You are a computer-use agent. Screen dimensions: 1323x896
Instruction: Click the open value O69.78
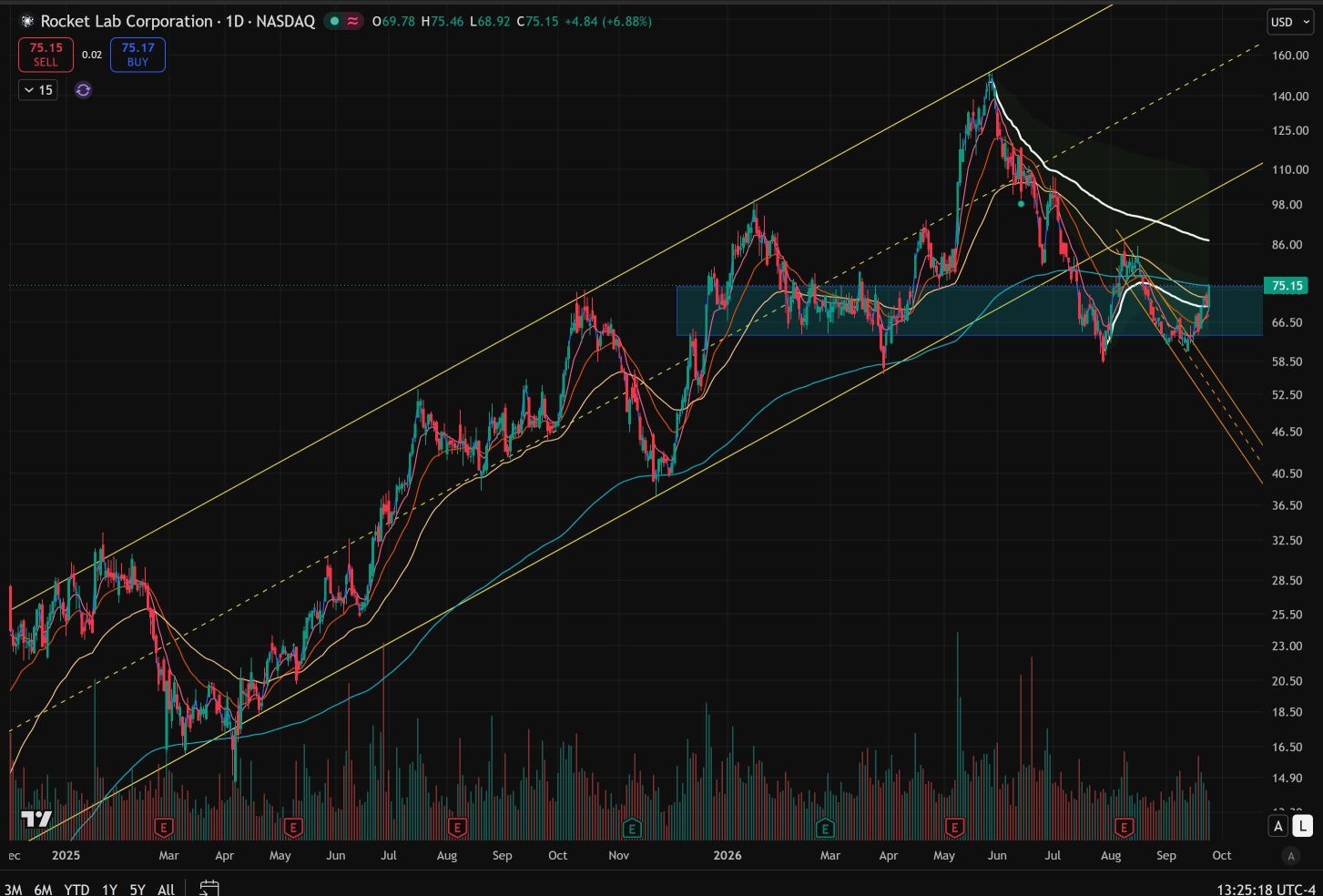(393, 21)
